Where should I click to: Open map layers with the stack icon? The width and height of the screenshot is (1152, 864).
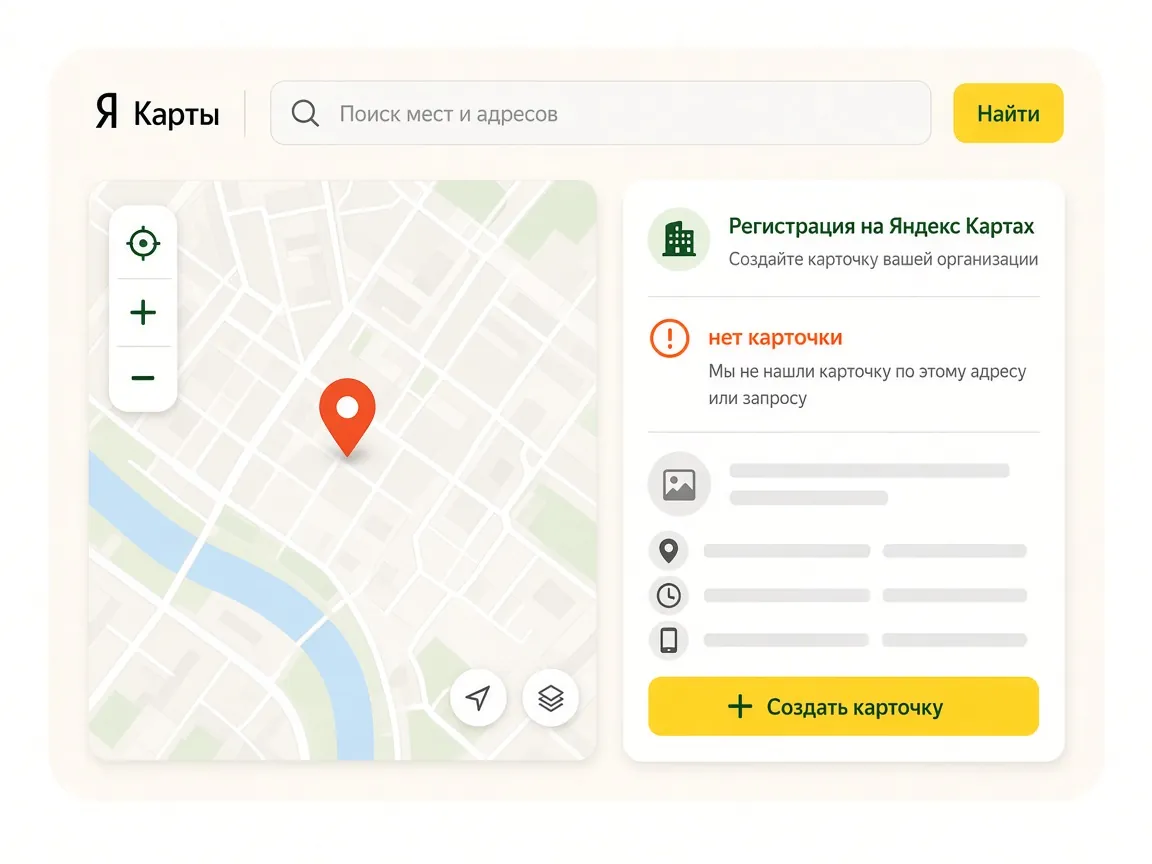(550, 697)
